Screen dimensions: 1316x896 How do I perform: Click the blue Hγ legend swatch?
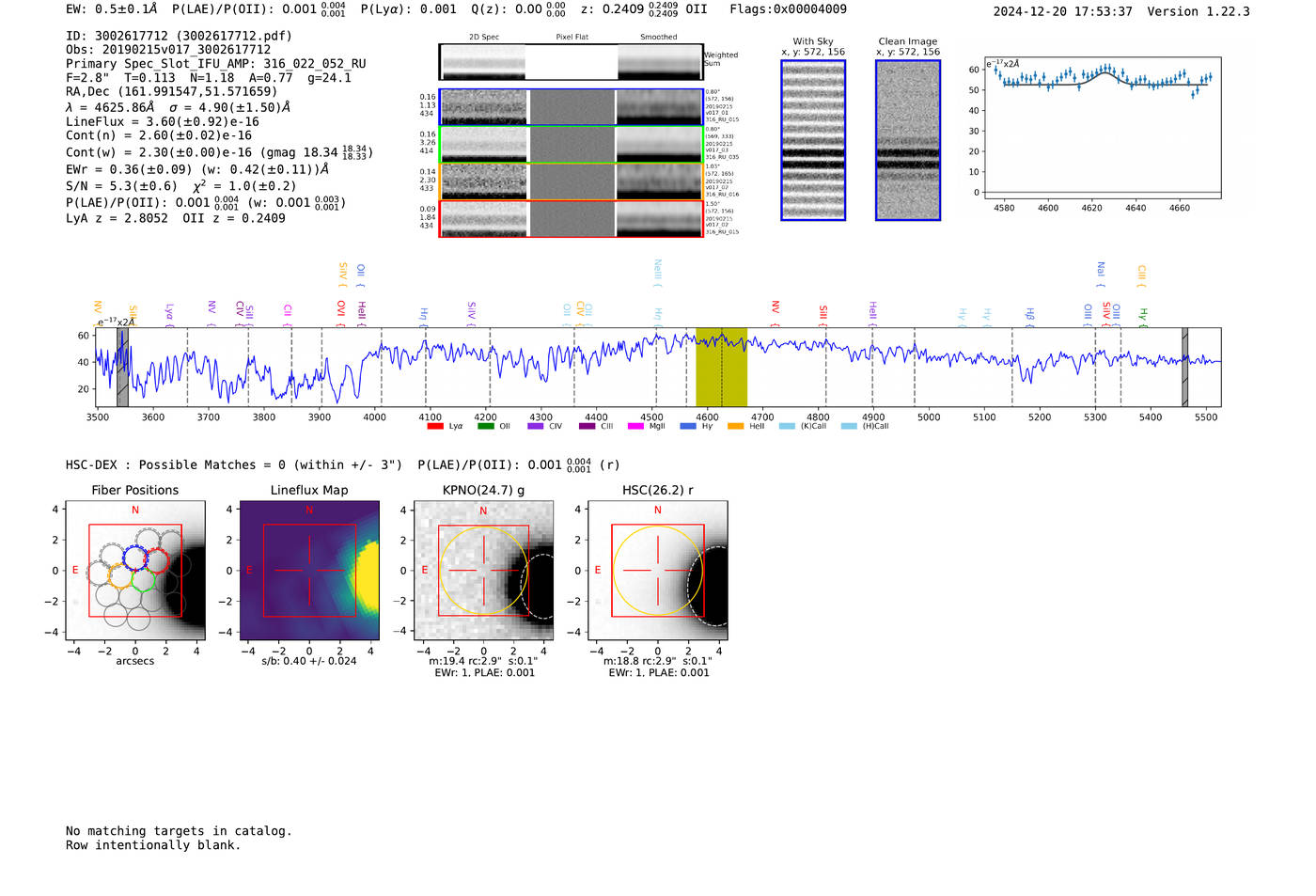[x=688, y=426]
